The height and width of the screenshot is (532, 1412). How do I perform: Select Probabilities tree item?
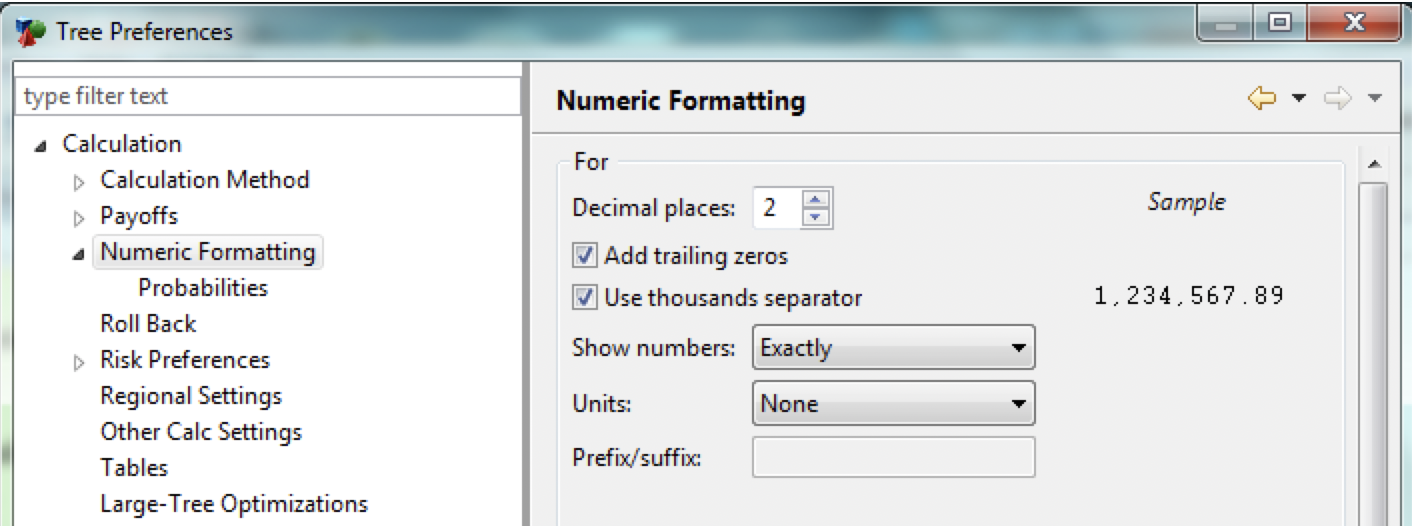pos(203,288)
